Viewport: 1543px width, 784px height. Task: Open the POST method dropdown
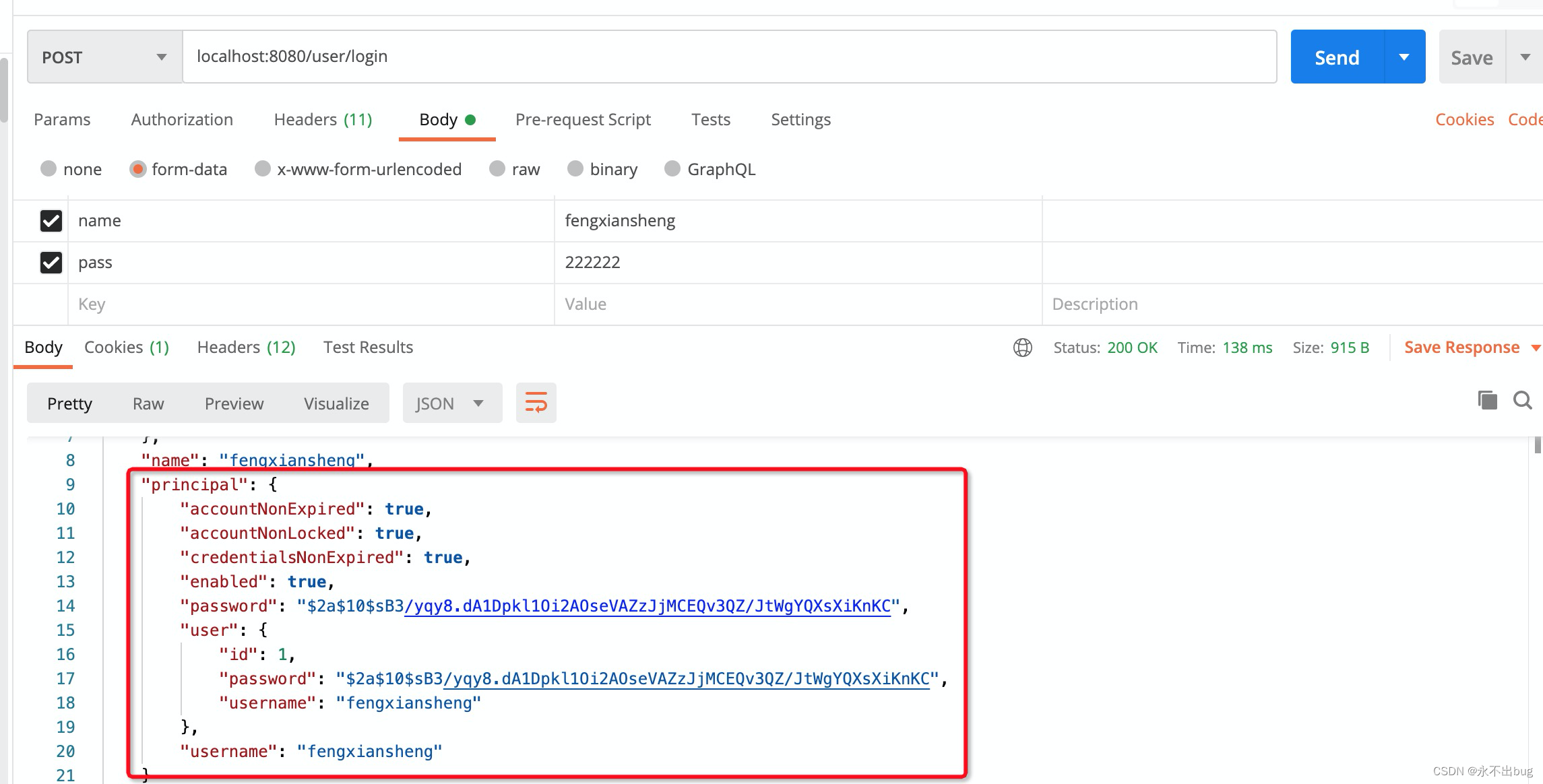(160, 57)
